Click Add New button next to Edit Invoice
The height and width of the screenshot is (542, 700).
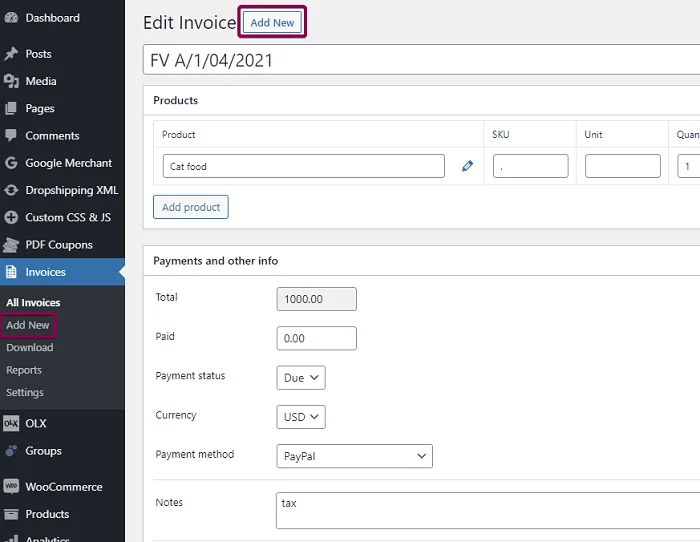pos(272,22)
